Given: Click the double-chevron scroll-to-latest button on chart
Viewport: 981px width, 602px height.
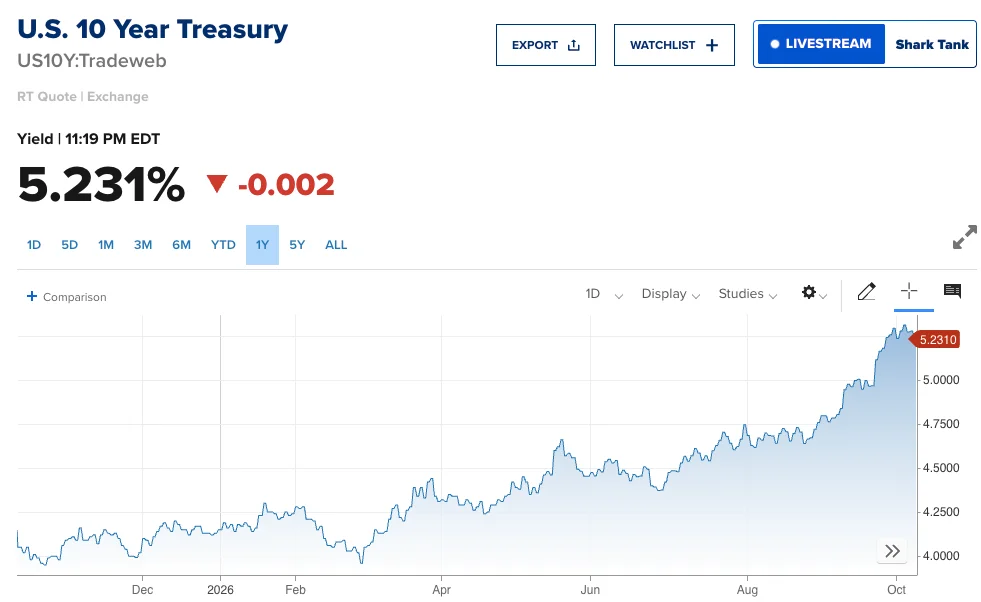Looking at the screenshot, I should tap(893, 551).
